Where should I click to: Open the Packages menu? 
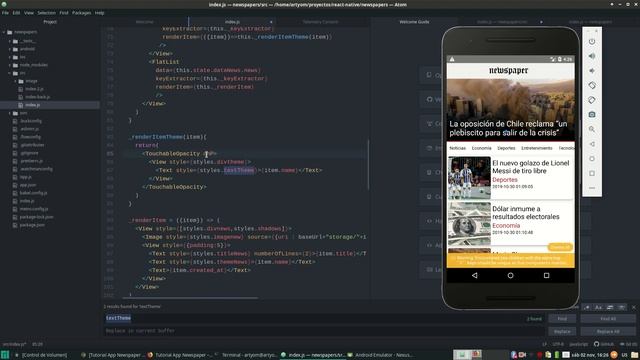tap(82, 13)
